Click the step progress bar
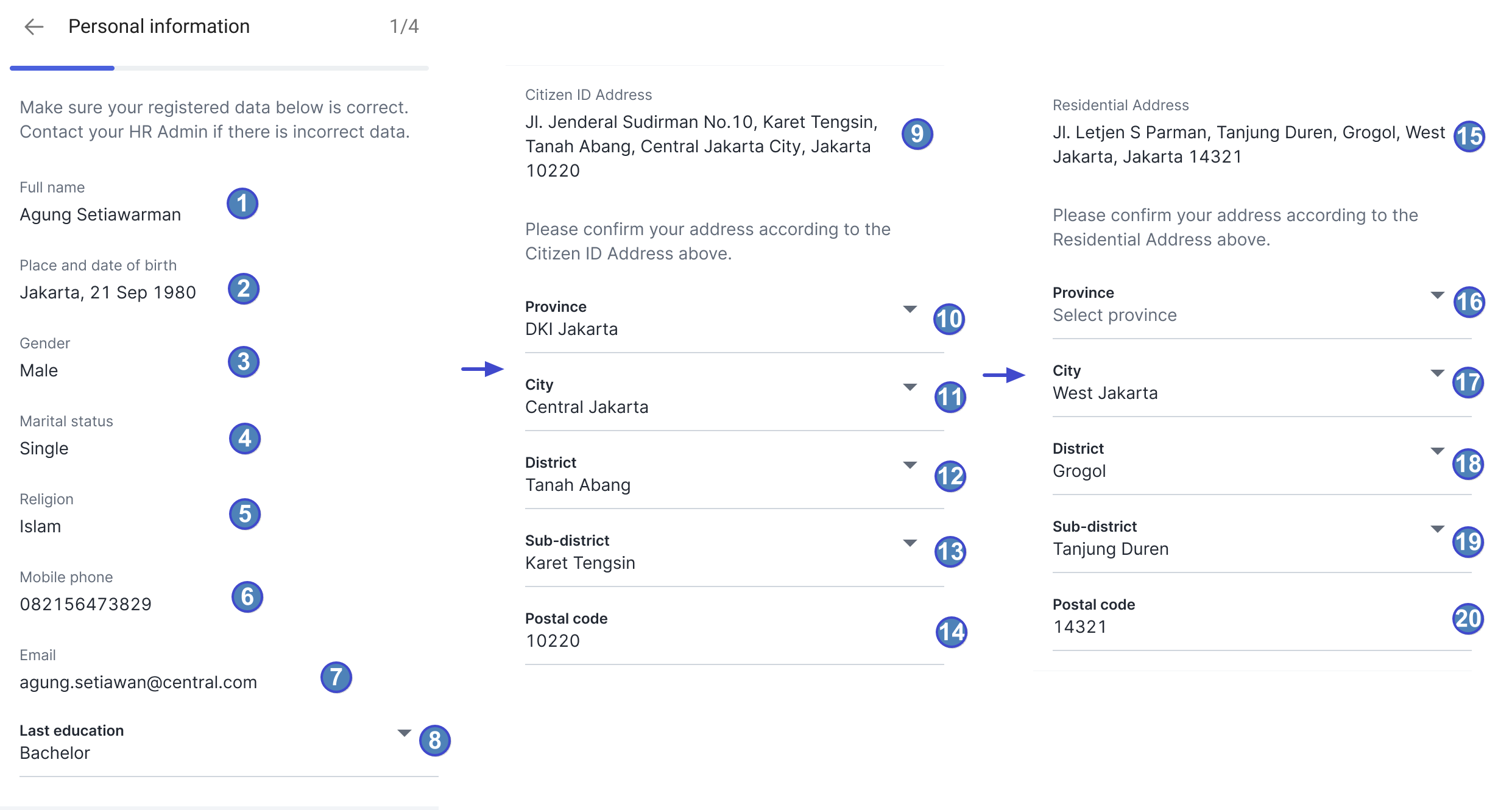This screenshot has width=1512, height=810. (x=219, y=68)
